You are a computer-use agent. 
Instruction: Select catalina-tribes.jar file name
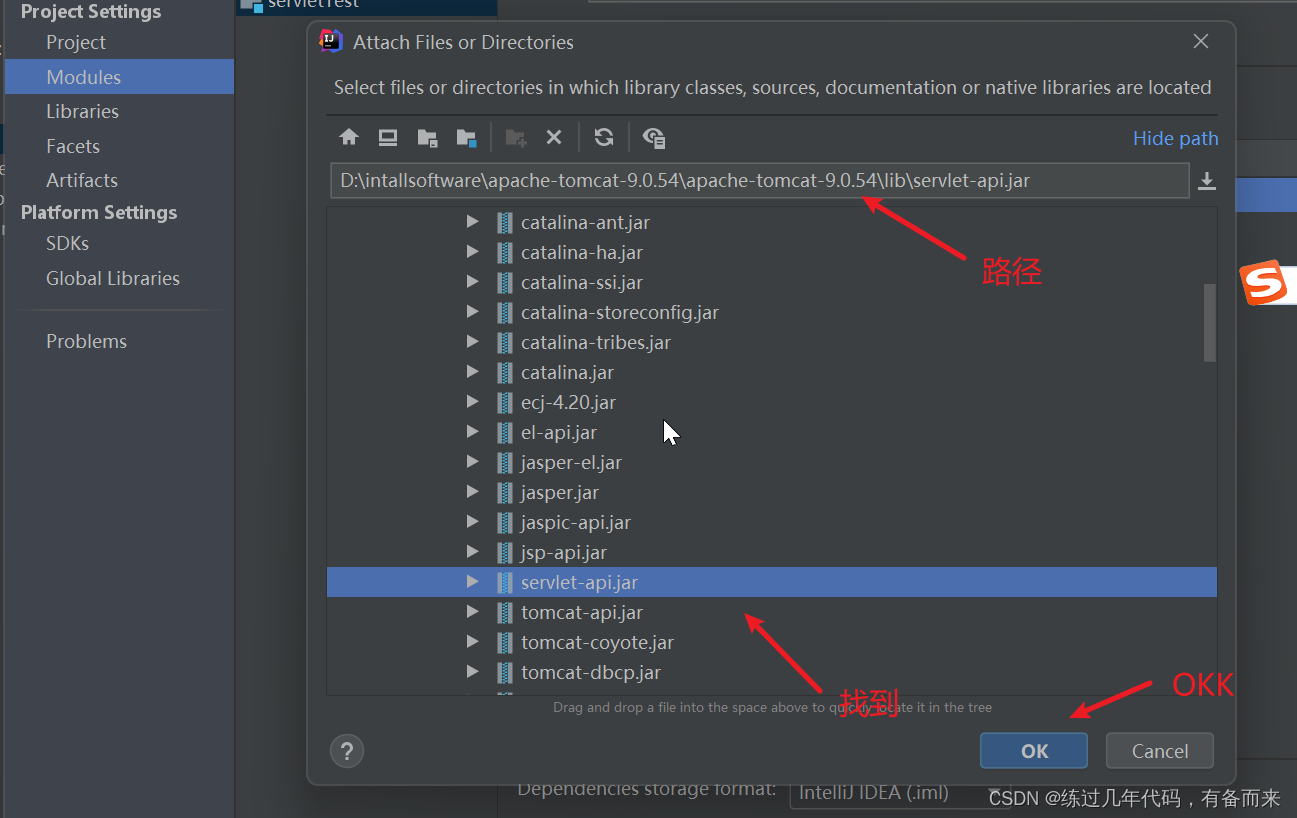[596, 342]
